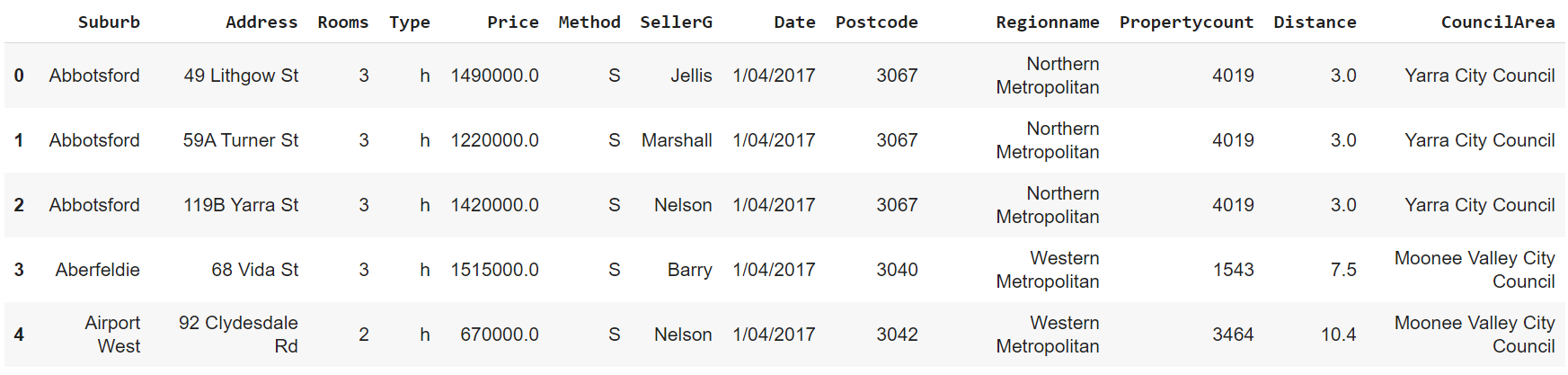
Task: Select the Price column header
Action: pos(512,22)
